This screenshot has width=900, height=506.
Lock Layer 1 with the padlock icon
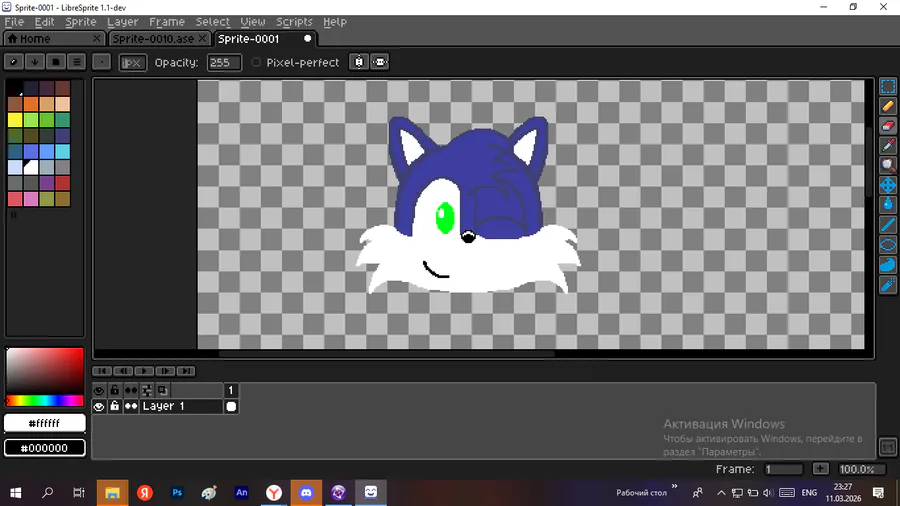pyautogui.click(x=115, y=407)
